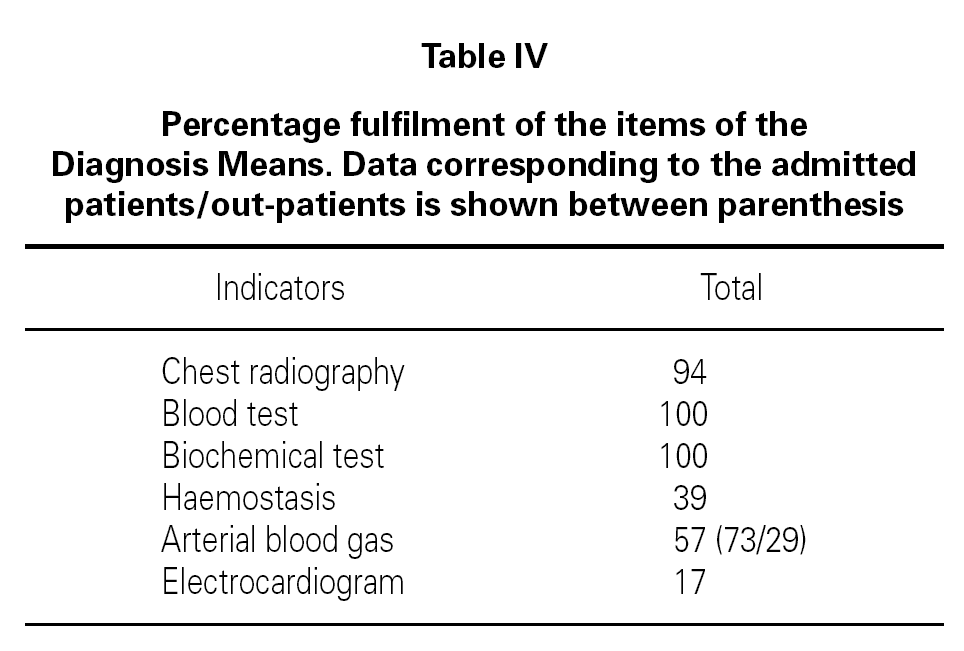Select the "Total" column header

(x=731, y=288)
